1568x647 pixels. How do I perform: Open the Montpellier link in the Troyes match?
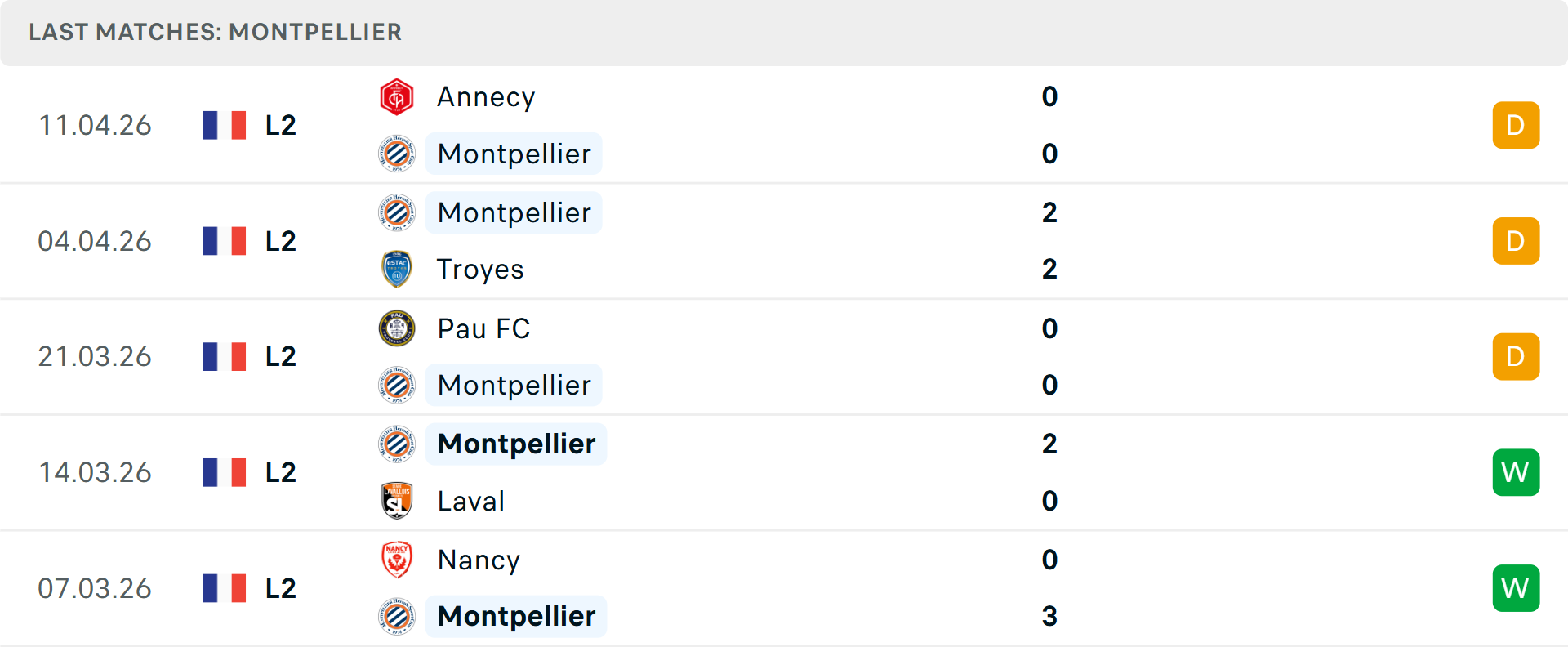(x=514, y=212)
